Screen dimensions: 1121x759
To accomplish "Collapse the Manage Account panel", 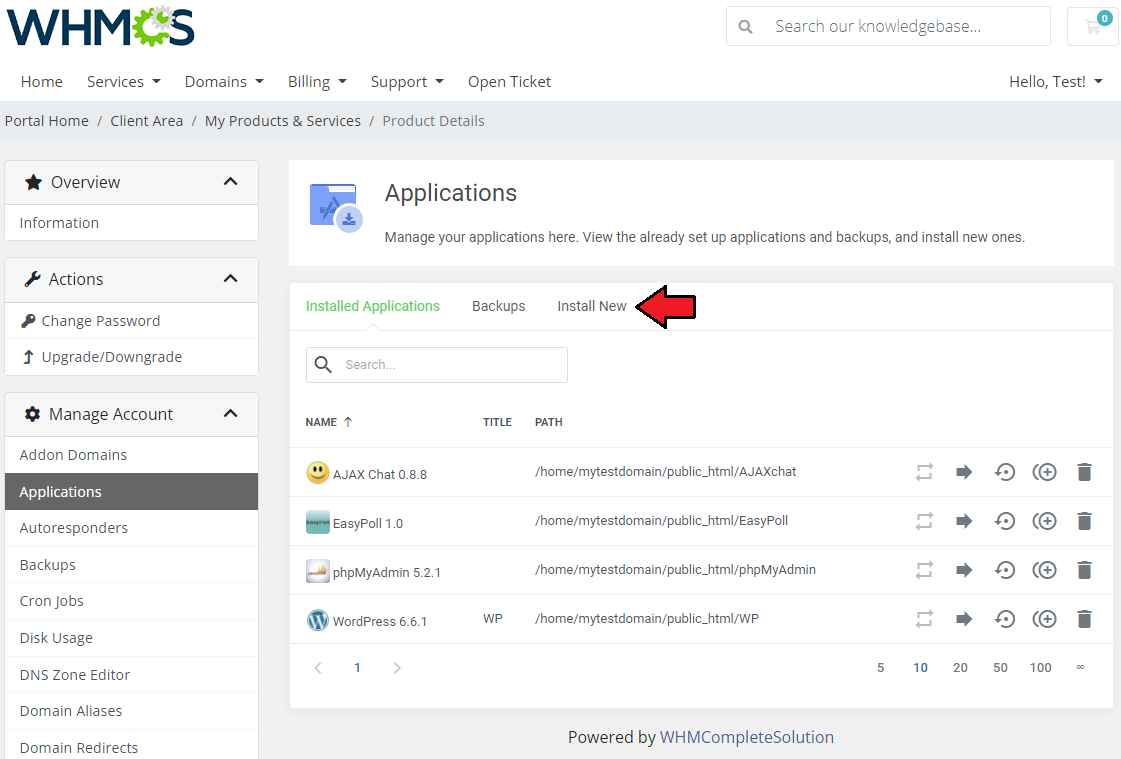I will 230,414.
